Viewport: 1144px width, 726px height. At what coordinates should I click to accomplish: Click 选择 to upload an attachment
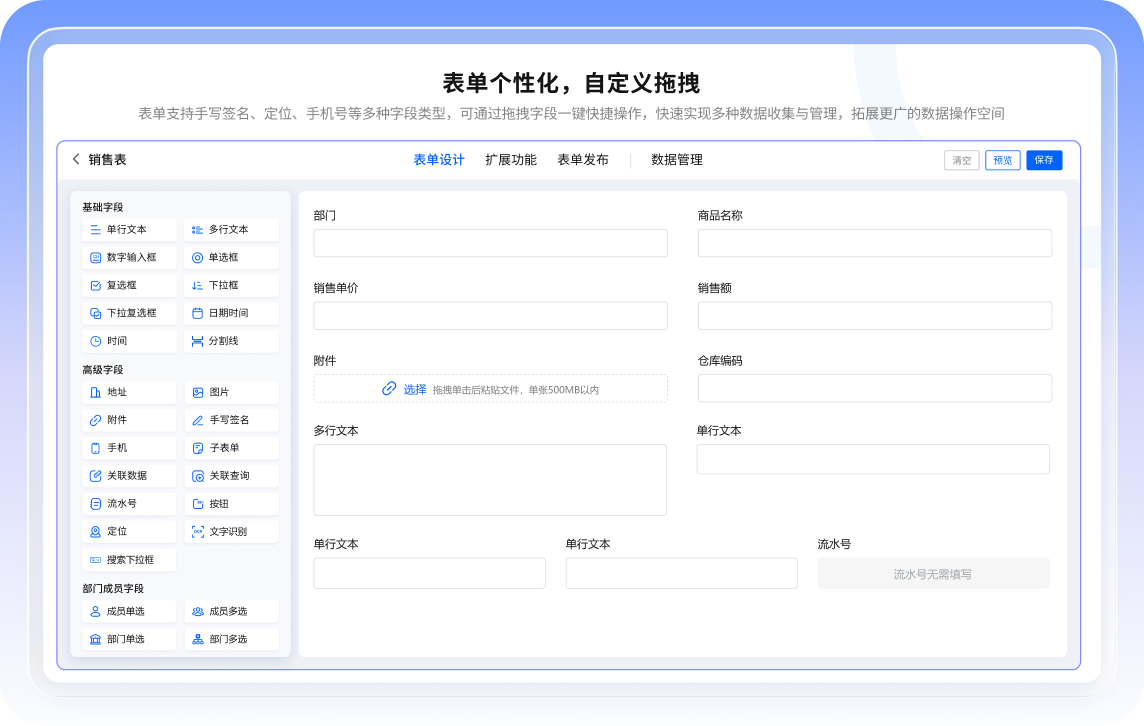coord(414,388)
